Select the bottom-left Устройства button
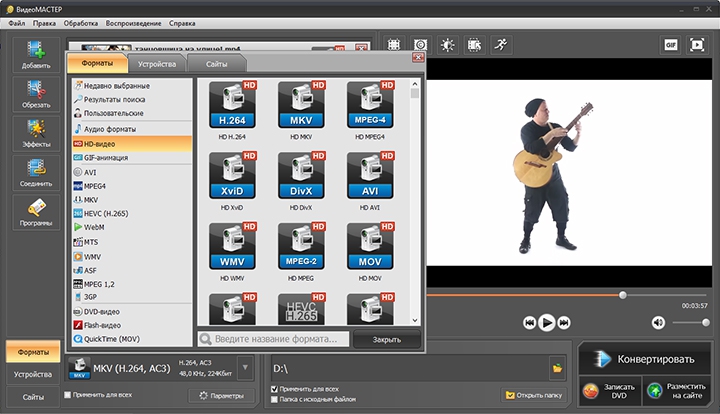Screen dimensions: 720x414 [33, 374]
